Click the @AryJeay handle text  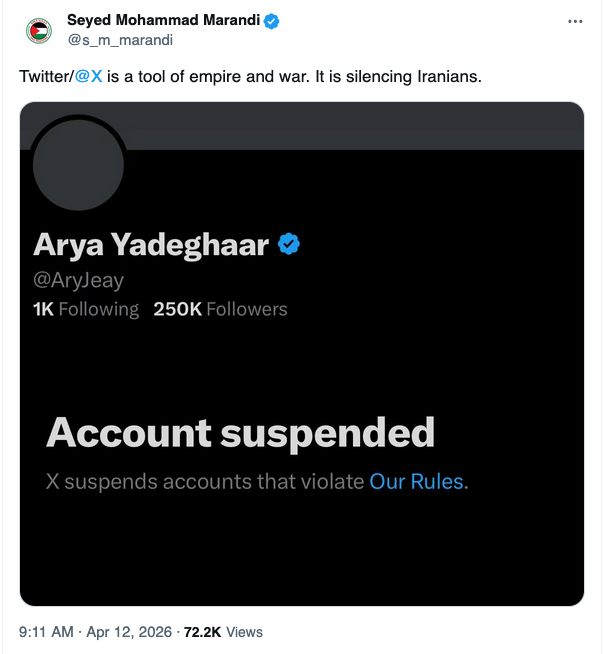pos(79,281)
